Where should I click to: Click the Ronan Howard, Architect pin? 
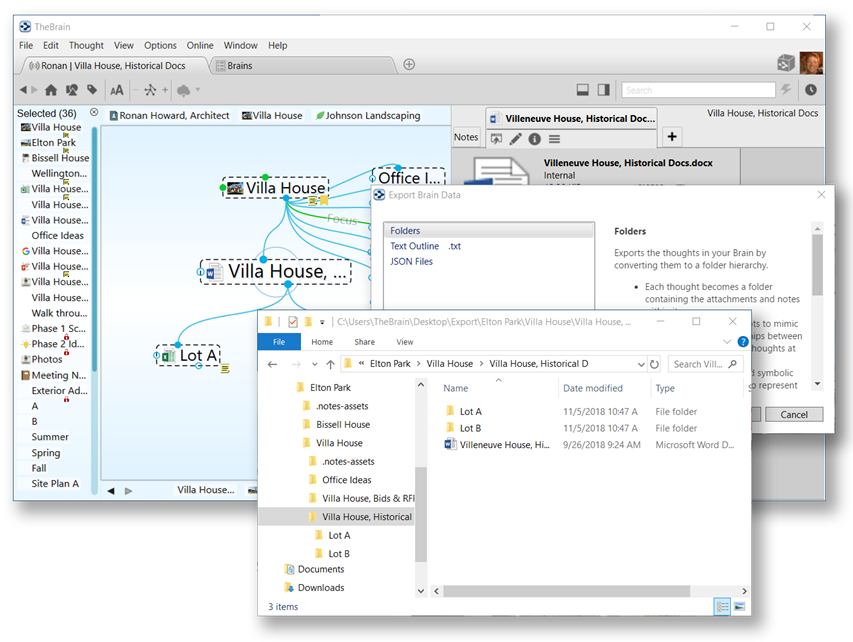pos(169,115)
